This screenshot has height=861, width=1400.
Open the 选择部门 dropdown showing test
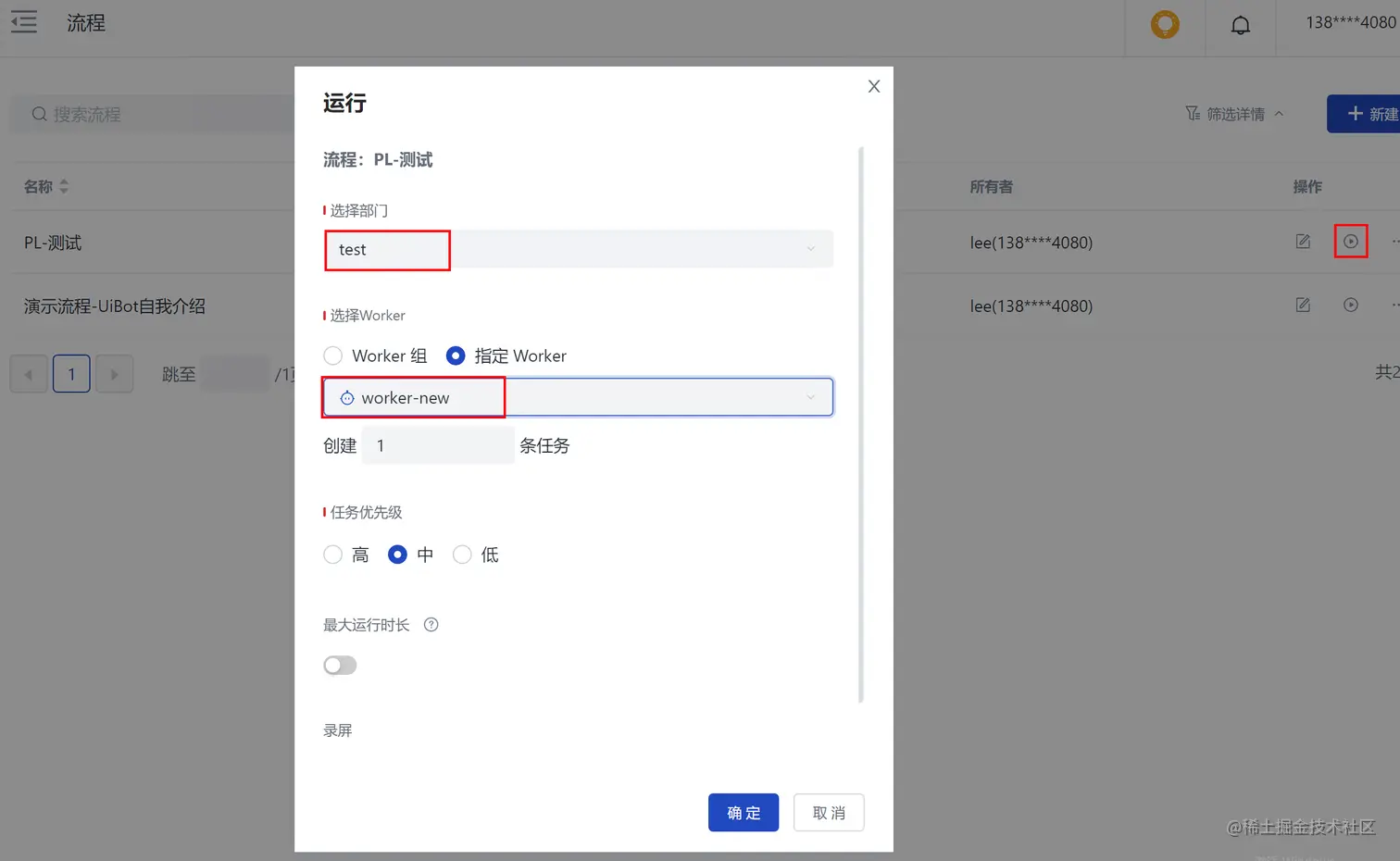pos(578,249)
